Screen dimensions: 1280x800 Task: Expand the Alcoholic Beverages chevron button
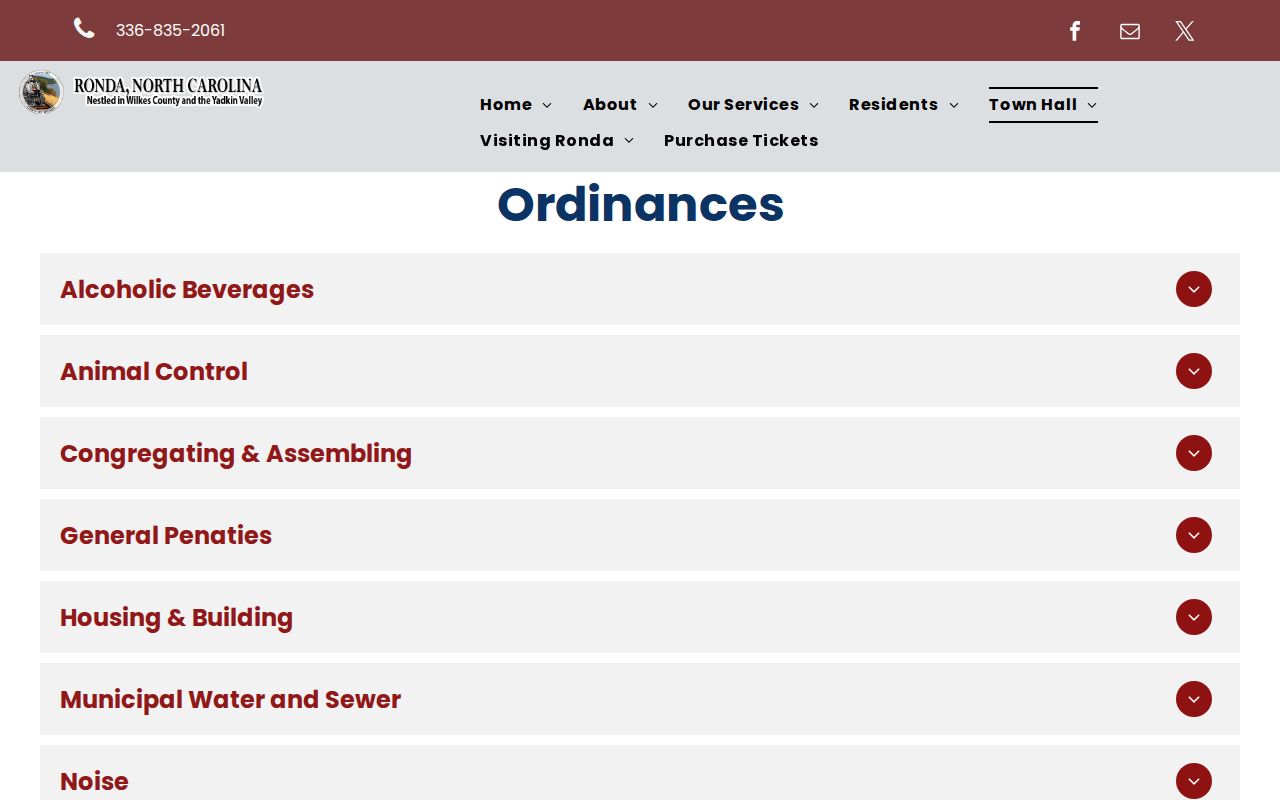click(x=1194, y=289)
